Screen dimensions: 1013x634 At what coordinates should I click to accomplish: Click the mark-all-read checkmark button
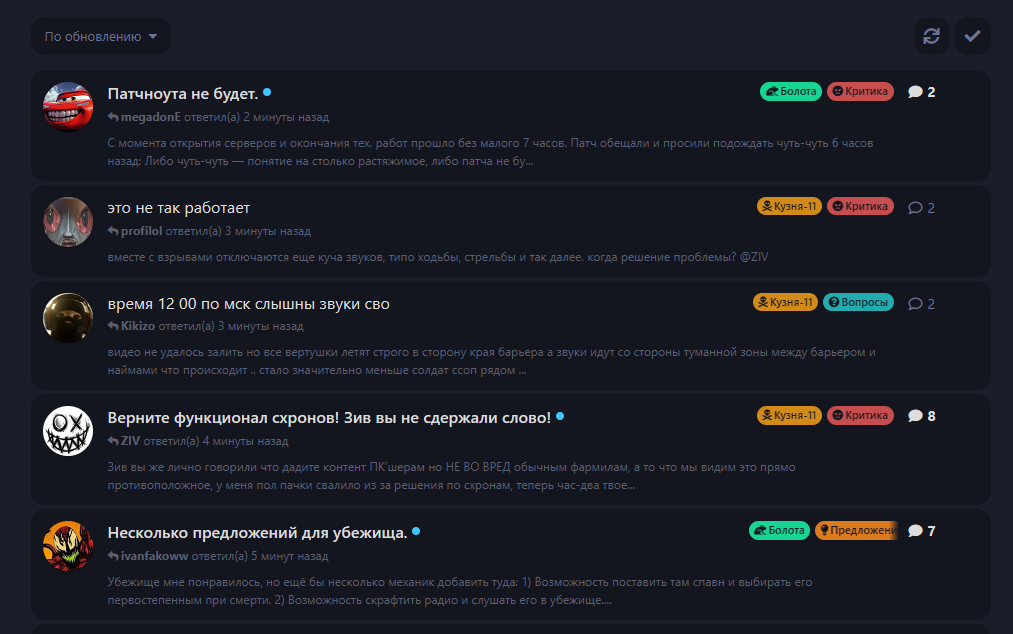972,36
